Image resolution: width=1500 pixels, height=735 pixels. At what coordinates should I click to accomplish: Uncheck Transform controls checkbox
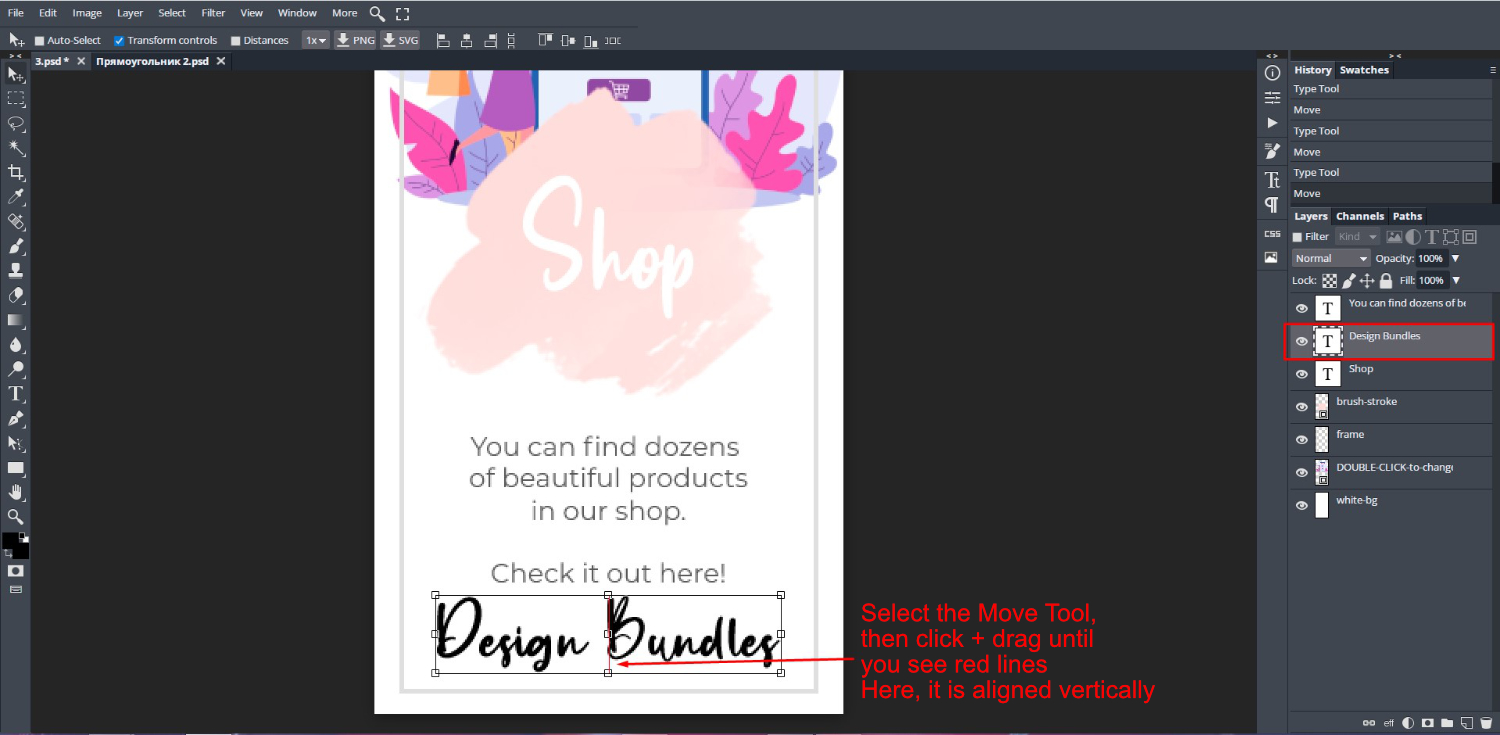[119, 41]
